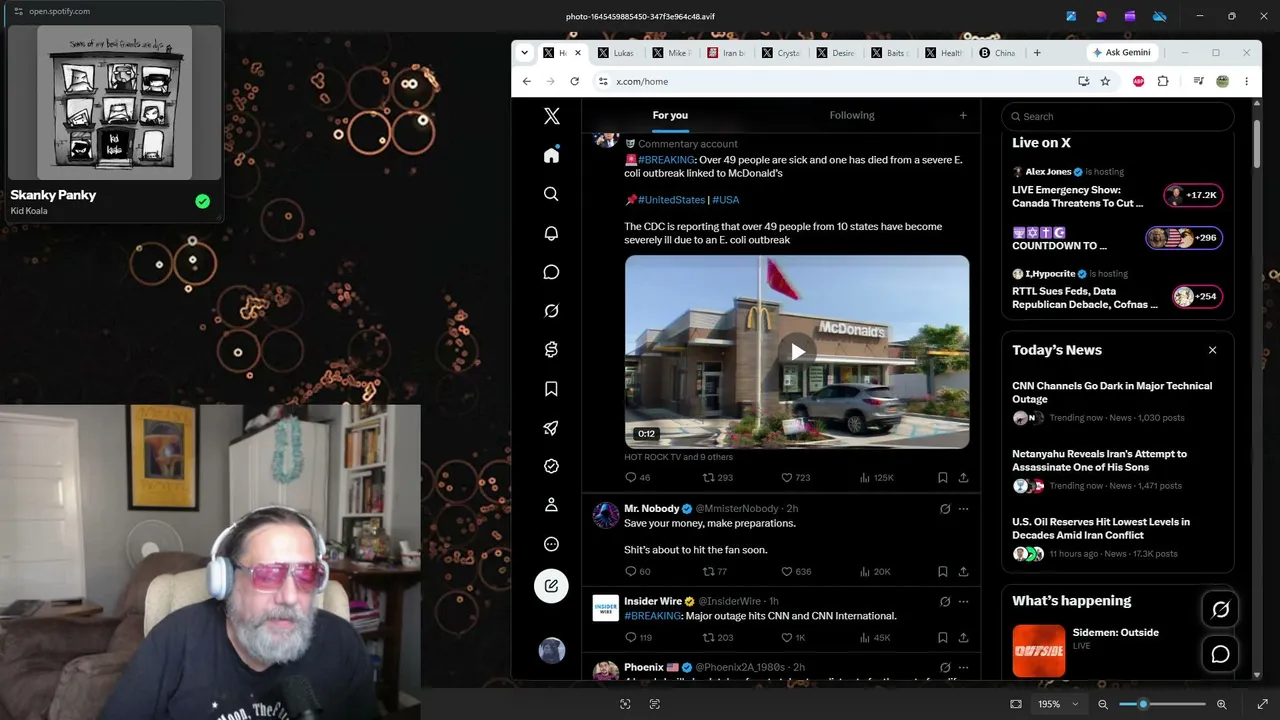1280x720 pixels.
Task: Open Chat bubble icon in X sidebar
Action: pos(551,272)
